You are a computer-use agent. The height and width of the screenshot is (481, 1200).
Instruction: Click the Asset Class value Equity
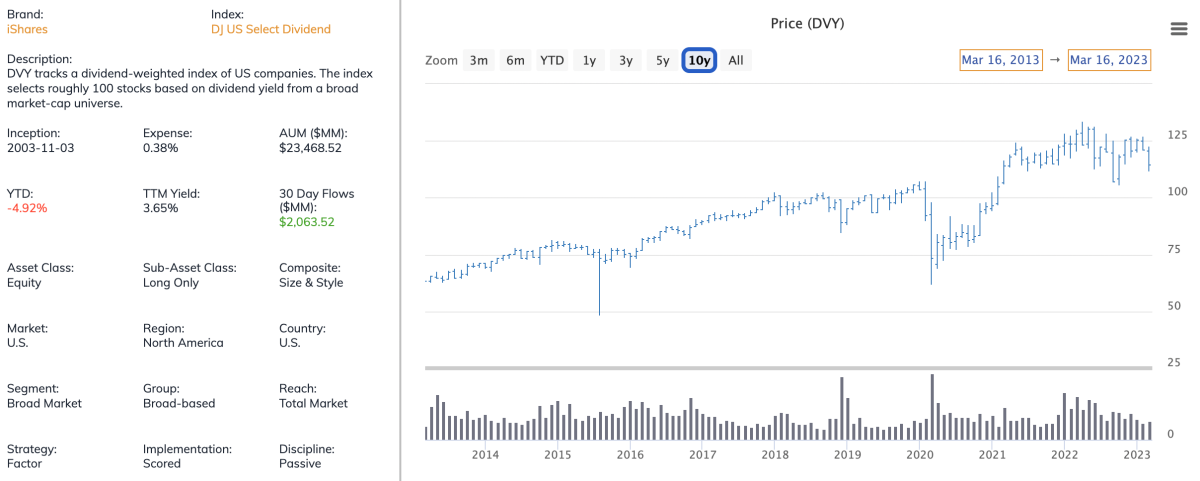pyautogui.click(x=24, y=283)
